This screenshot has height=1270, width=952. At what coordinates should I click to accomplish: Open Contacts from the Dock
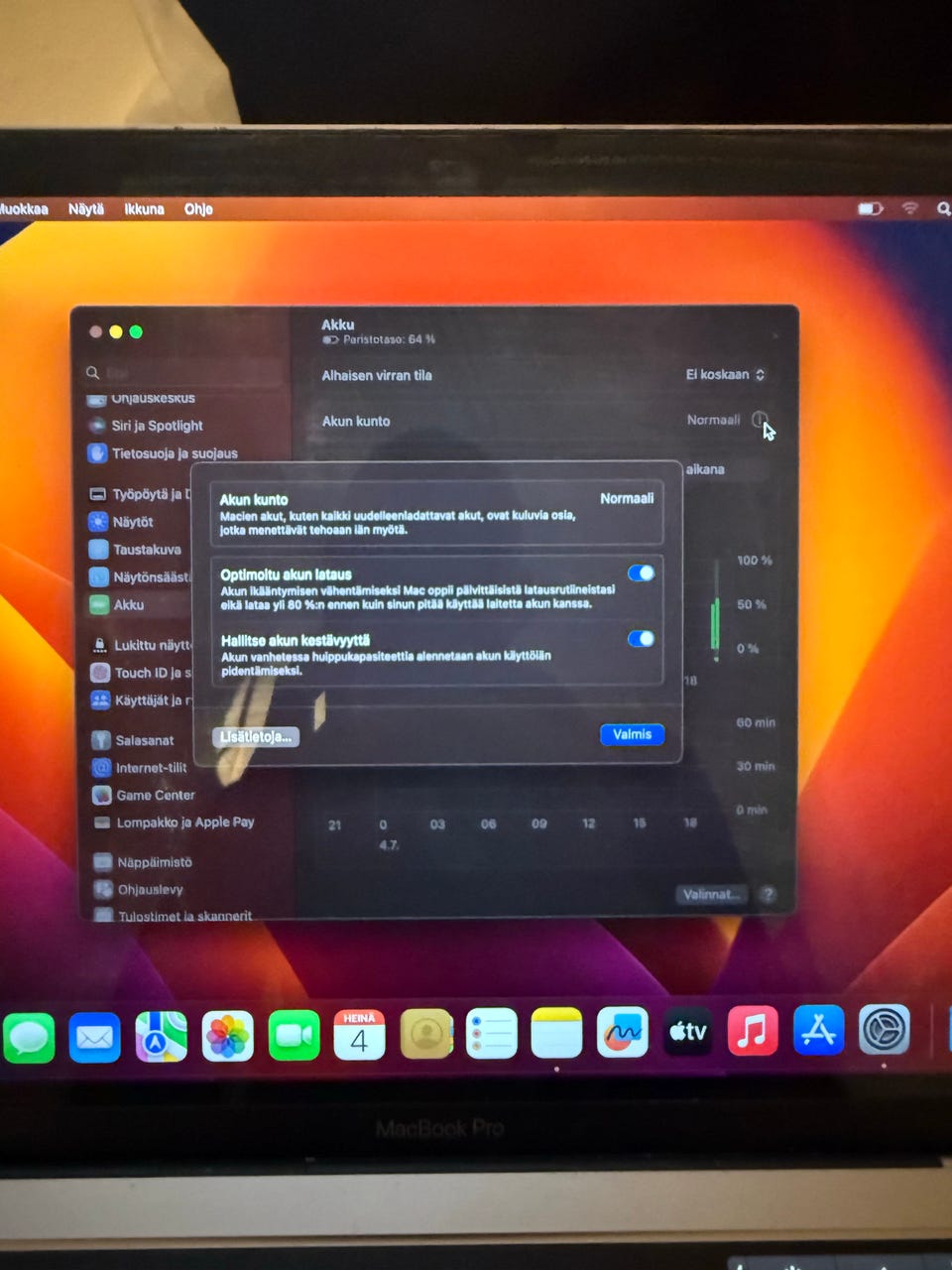(x=425, y=1035)
